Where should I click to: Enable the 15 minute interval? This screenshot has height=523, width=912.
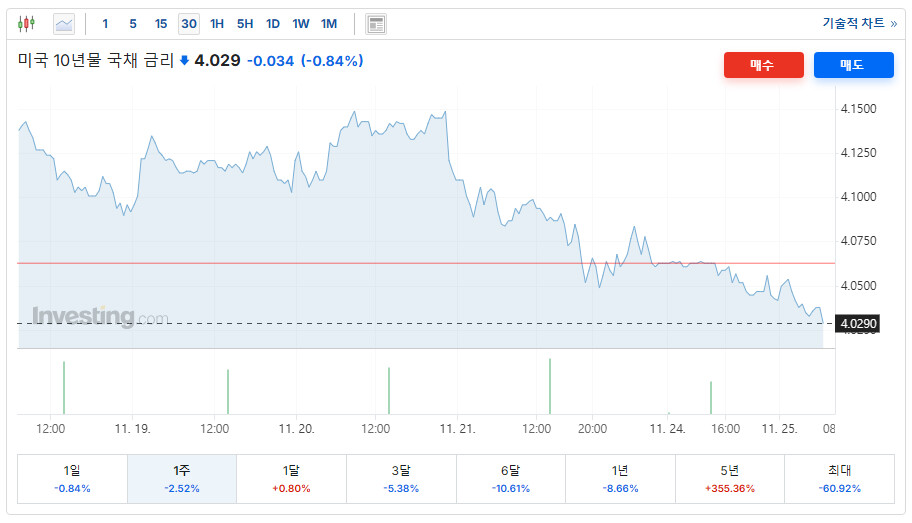pyautogui.click(x=161, y=24)
